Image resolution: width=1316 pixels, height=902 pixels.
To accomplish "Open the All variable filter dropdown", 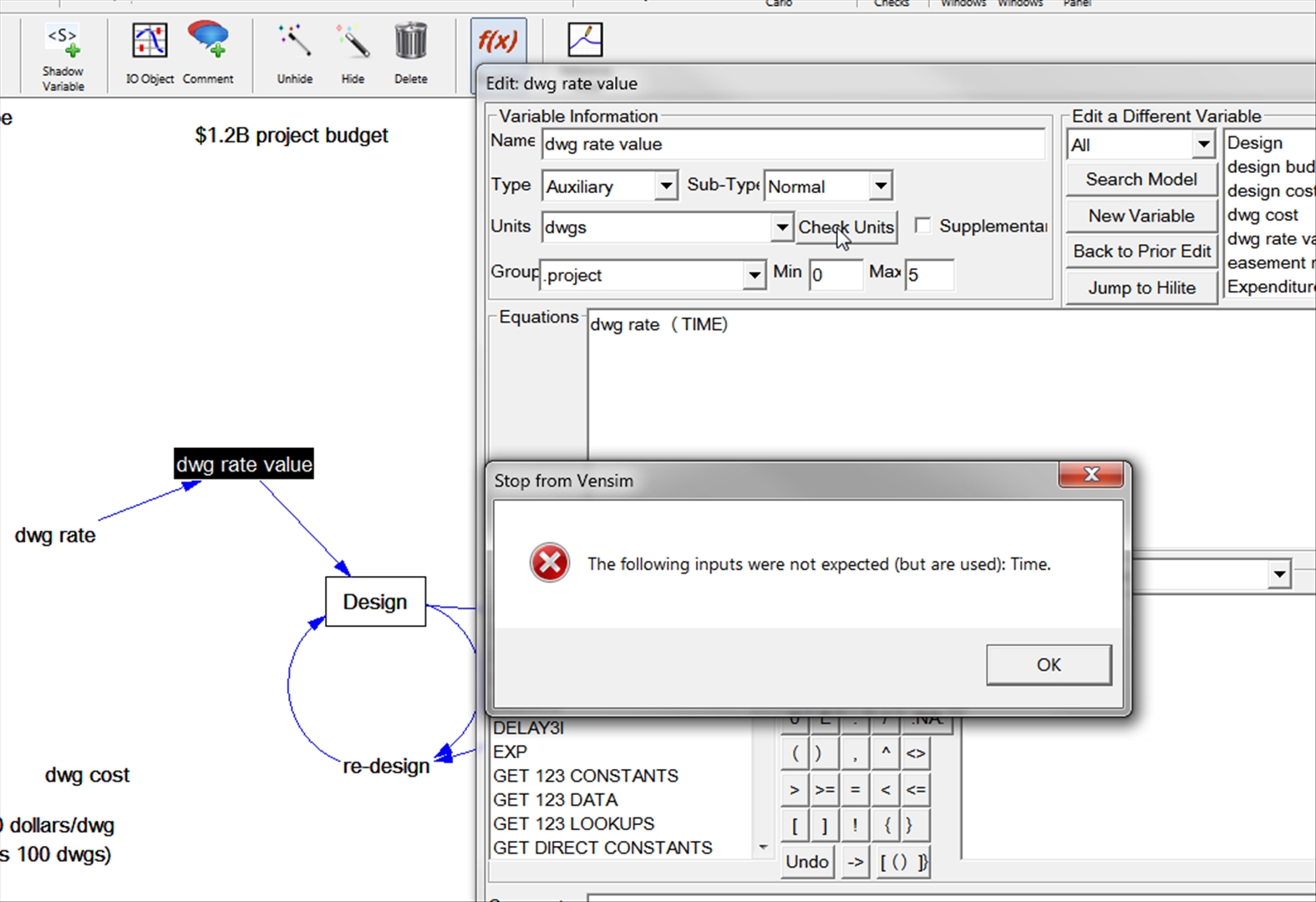I will [1202, 145].
